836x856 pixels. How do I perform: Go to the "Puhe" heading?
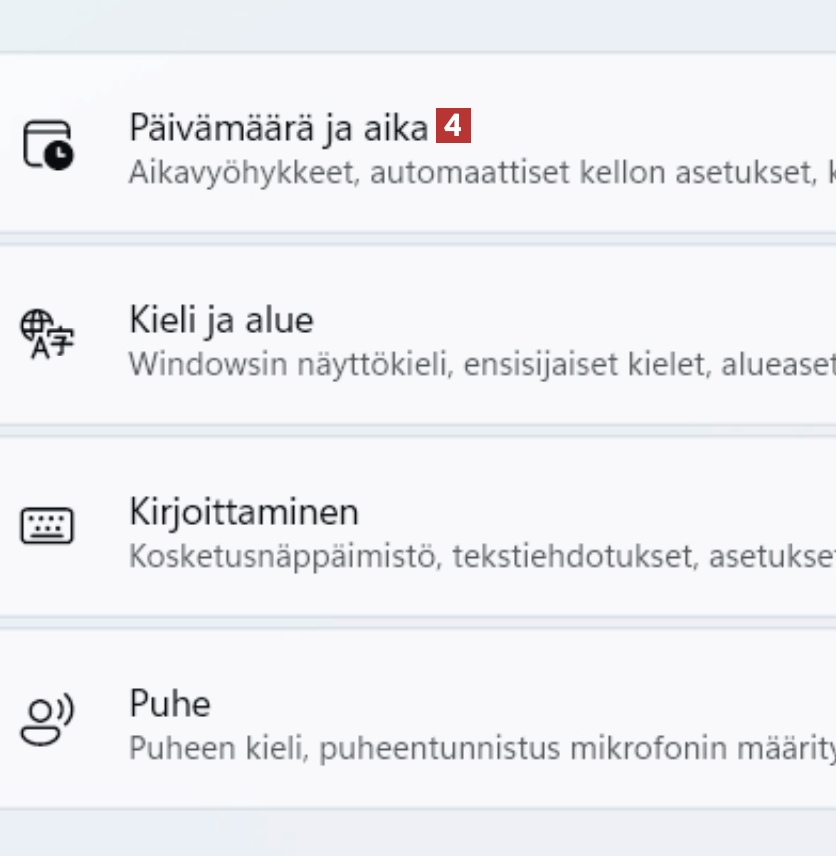tap(170, 704)
